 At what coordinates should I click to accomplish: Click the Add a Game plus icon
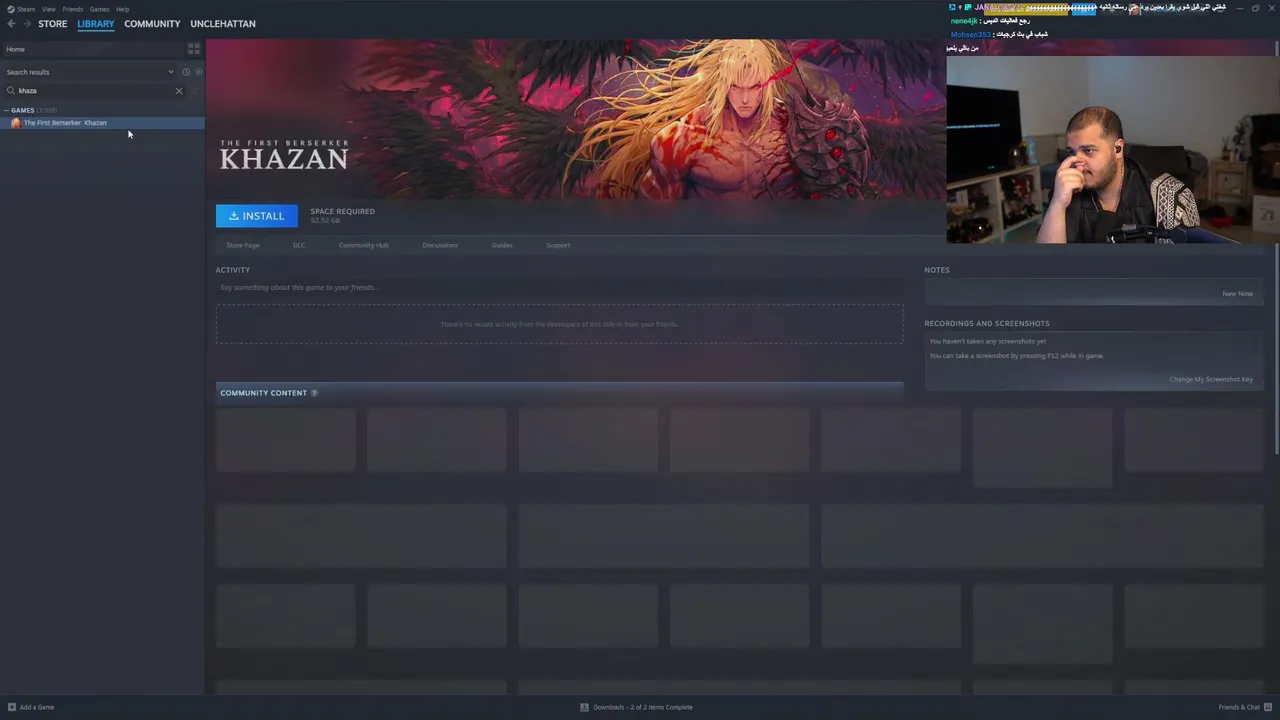pyautogui.click(x=12, y=707)
